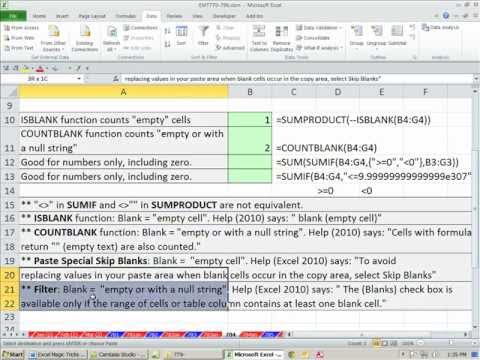Viewport: 480px width, 360px height.
Task: Toggle the Filter funnel button
Action: coord(203,36)
